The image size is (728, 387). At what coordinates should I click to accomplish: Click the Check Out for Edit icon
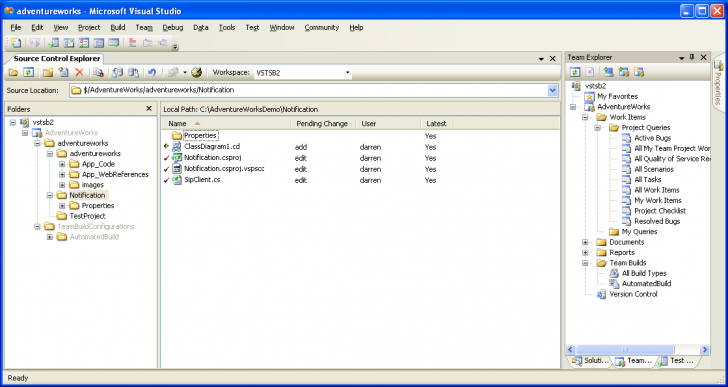click(x=118, y=73)
